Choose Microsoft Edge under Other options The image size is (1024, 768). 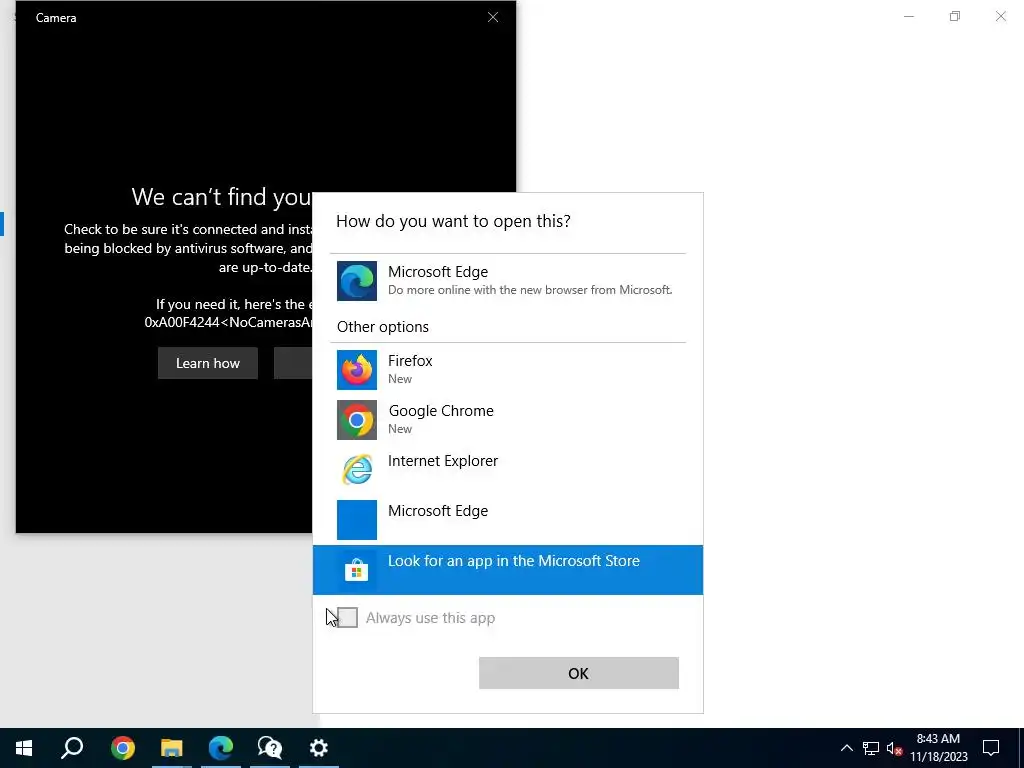coord(508,520)
